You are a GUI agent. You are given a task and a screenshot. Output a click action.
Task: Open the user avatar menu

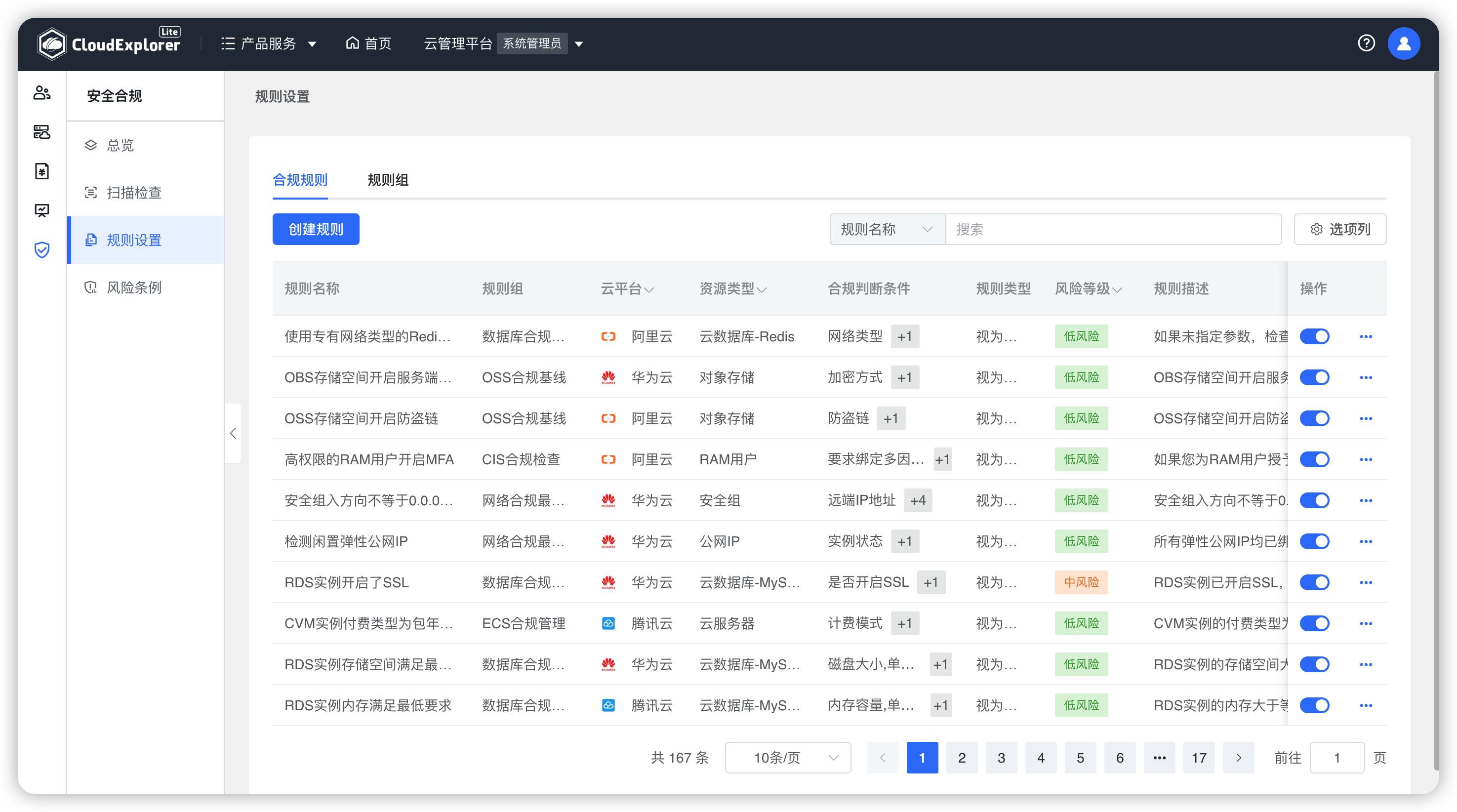click(1403, 43)
